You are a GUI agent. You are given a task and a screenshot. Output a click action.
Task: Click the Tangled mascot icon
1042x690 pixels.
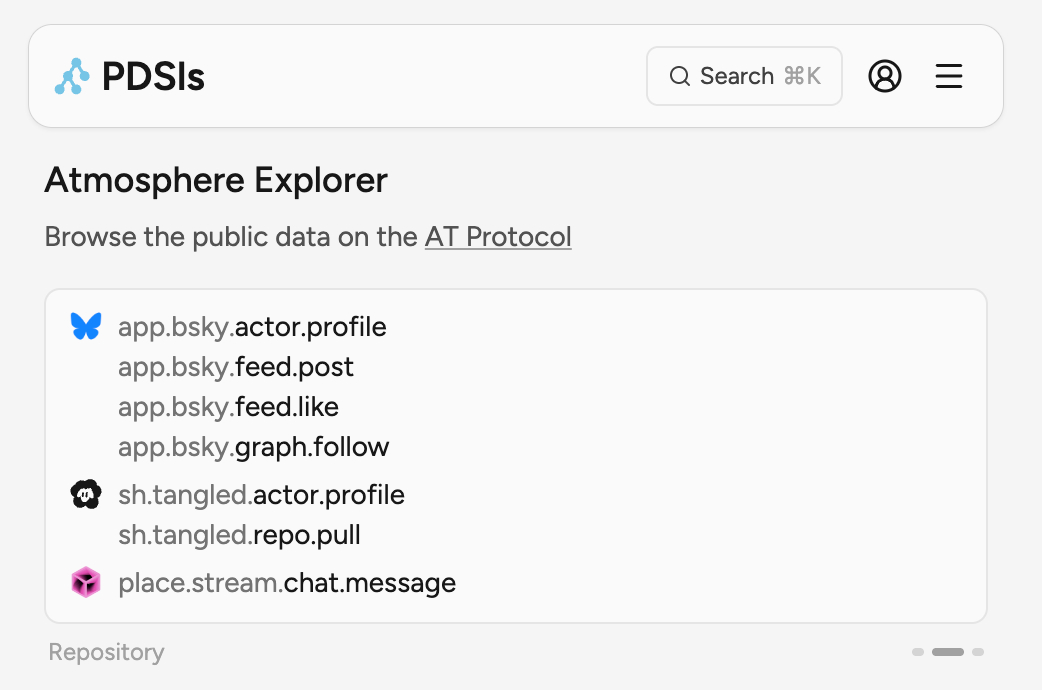pos(86,494)
